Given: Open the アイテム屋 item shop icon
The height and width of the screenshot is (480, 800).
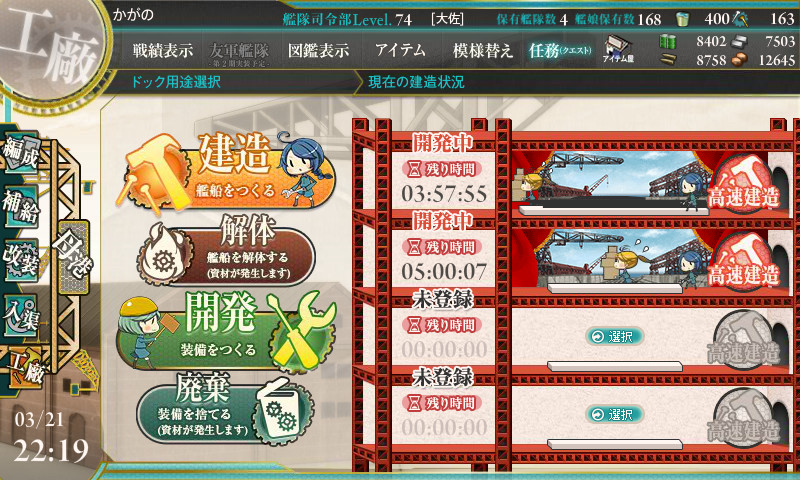Looking at the screenshot, I should coord(617,49).
